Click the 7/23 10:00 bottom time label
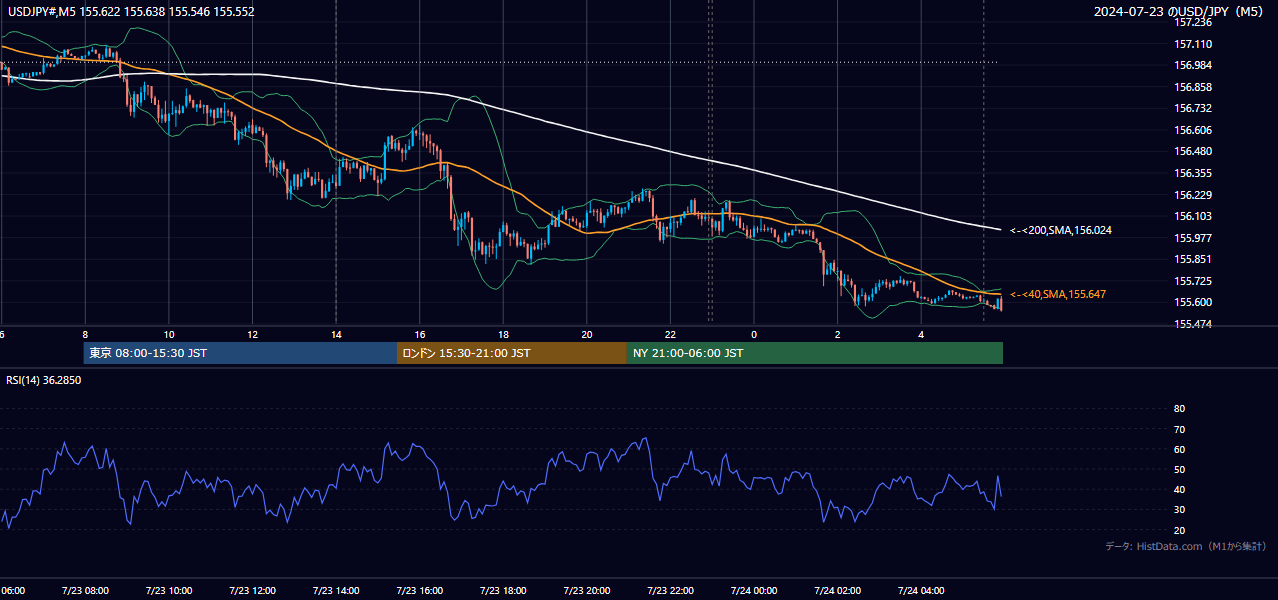The width and height of the screenshot is (1278, 600). click(x=168, y=590)
